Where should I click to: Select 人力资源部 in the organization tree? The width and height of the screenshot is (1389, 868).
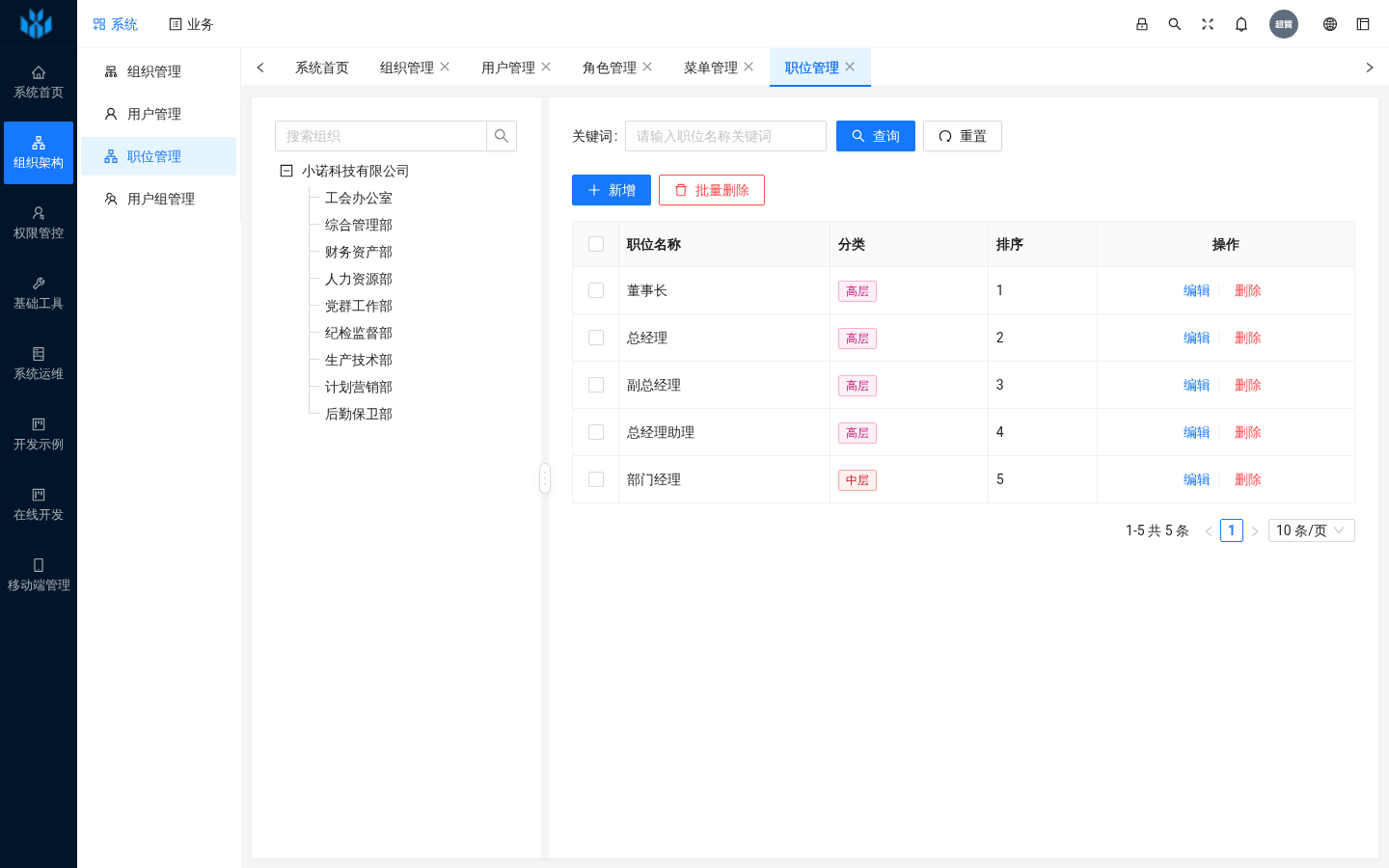coord(359,279)
